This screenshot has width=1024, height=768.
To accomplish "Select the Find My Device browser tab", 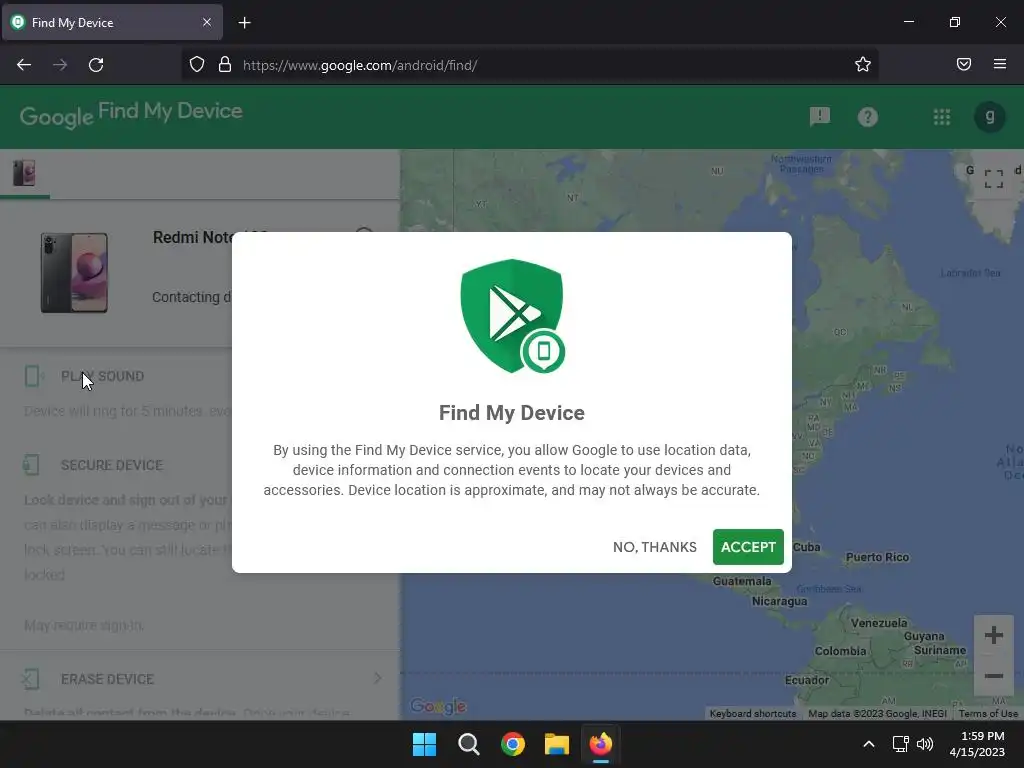I will [112, 22].
